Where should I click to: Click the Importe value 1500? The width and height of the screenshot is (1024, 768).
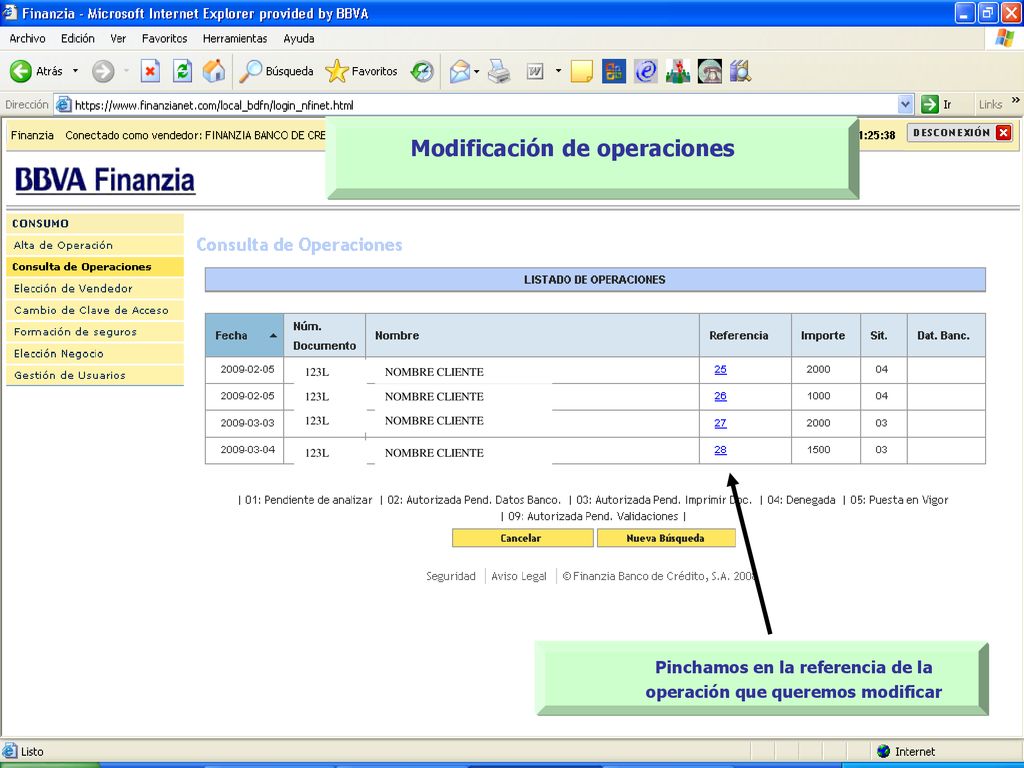click(x=818, y=449)
